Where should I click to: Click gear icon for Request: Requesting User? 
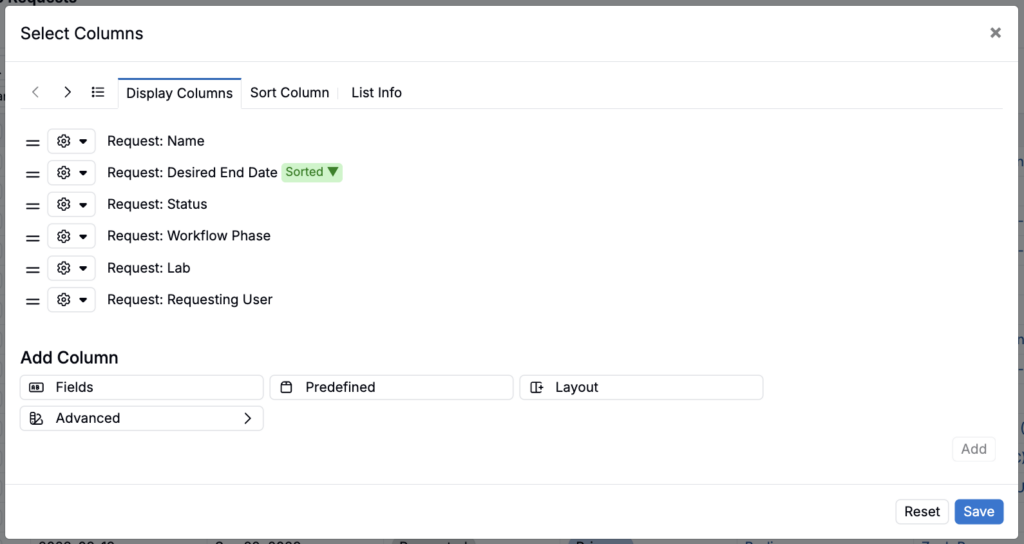click(x=63, y=300)
